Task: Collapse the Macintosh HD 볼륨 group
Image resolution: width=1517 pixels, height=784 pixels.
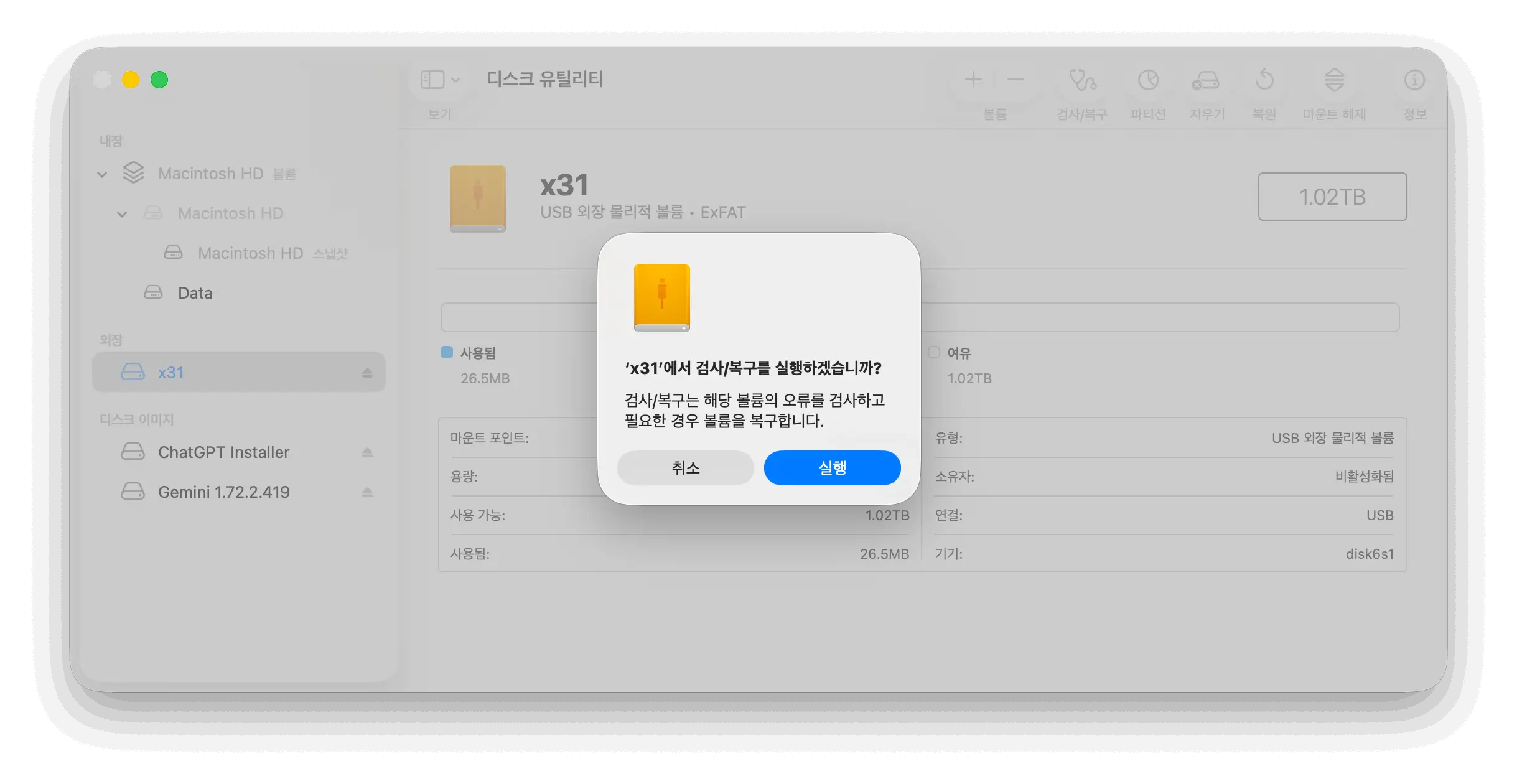Action: 102,174
